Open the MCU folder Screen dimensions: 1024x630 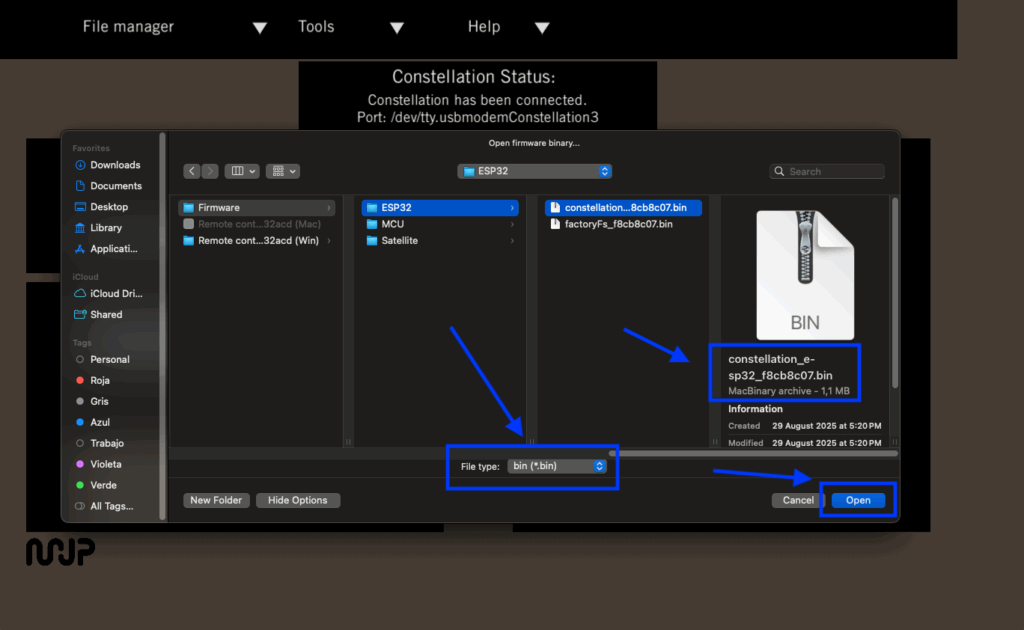click(392, 224)
